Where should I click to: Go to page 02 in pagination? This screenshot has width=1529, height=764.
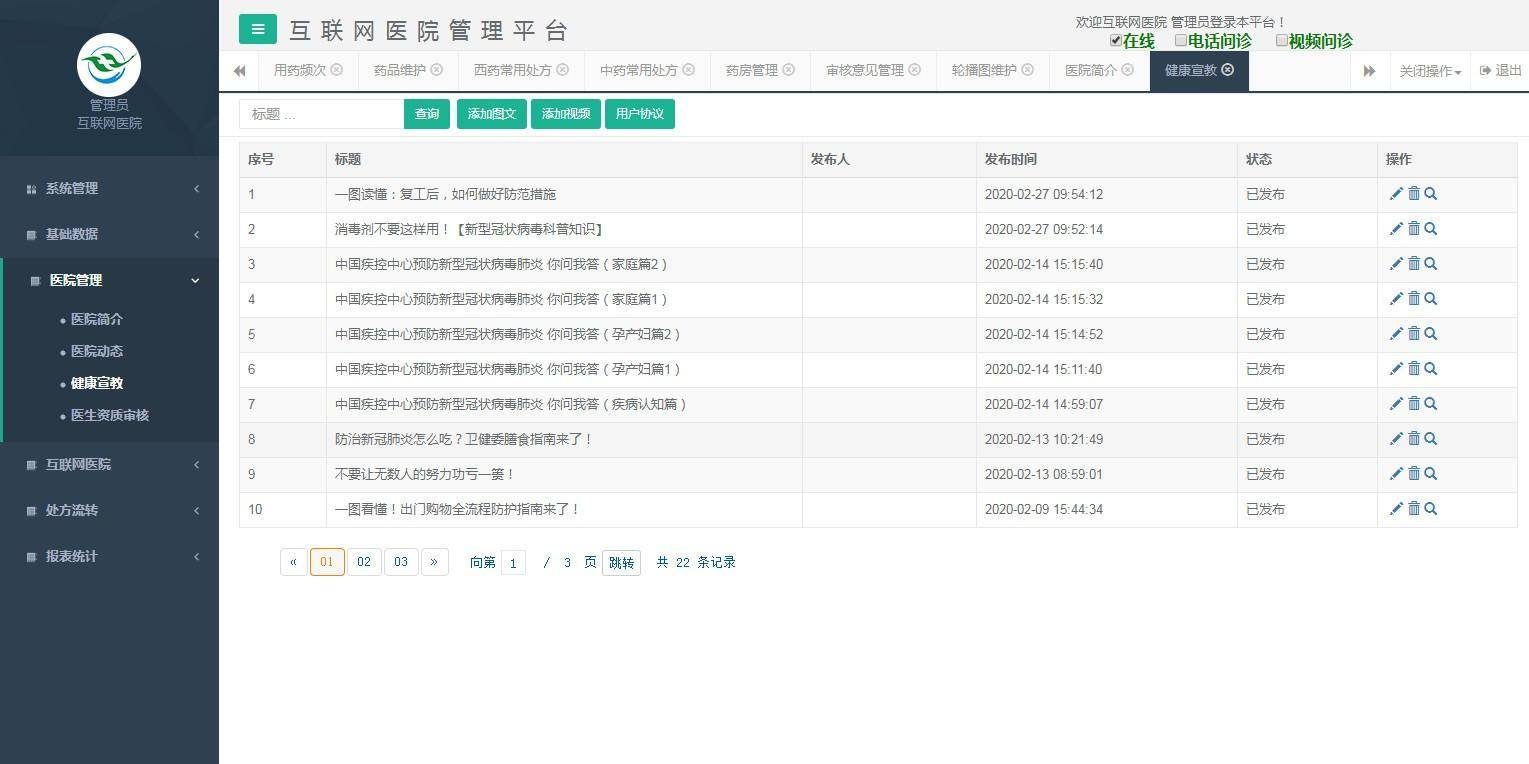(364, 562)
